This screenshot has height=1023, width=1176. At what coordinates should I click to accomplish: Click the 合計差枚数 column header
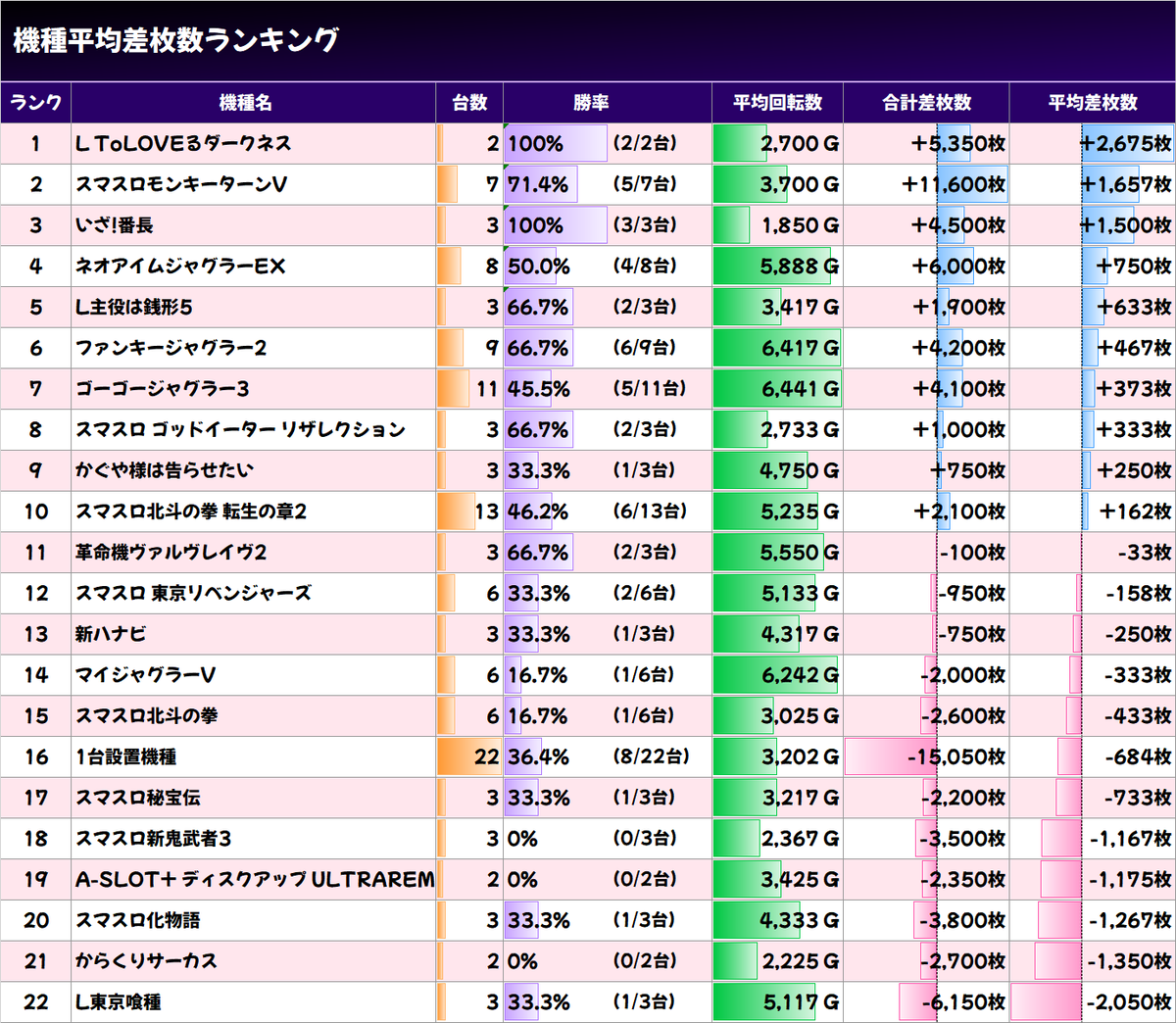926,103
